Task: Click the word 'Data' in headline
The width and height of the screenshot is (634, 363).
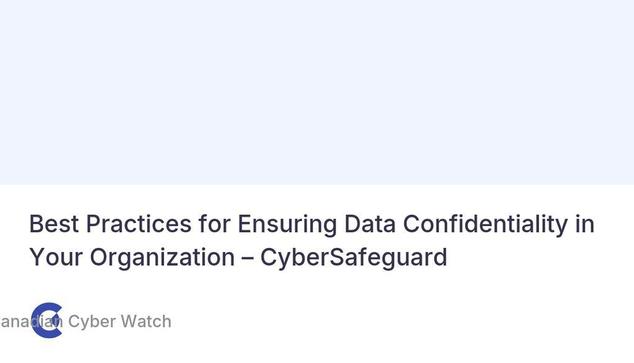Action: pyautogui.click(x=370, y=224)
